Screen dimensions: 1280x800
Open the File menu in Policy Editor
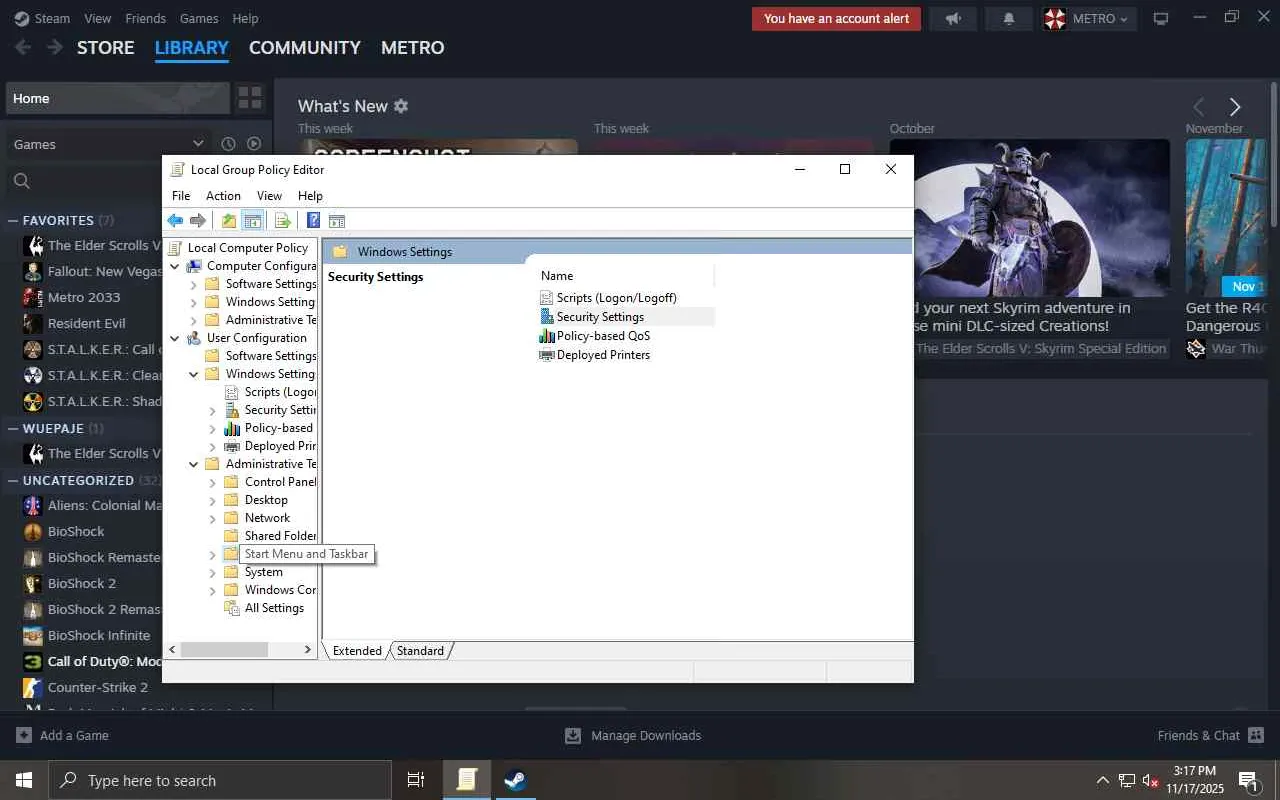181,196
